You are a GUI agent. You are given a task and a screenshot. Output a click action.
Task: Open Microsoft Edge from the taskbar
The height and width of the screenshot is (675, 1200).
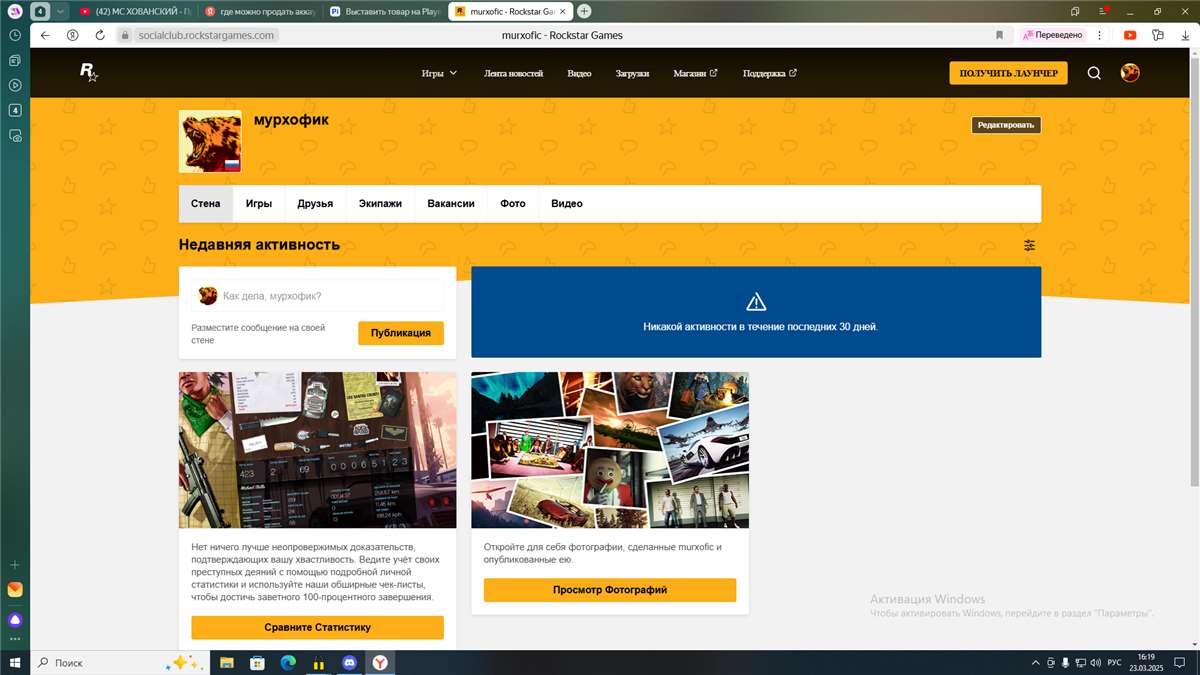tap(288, 662)
